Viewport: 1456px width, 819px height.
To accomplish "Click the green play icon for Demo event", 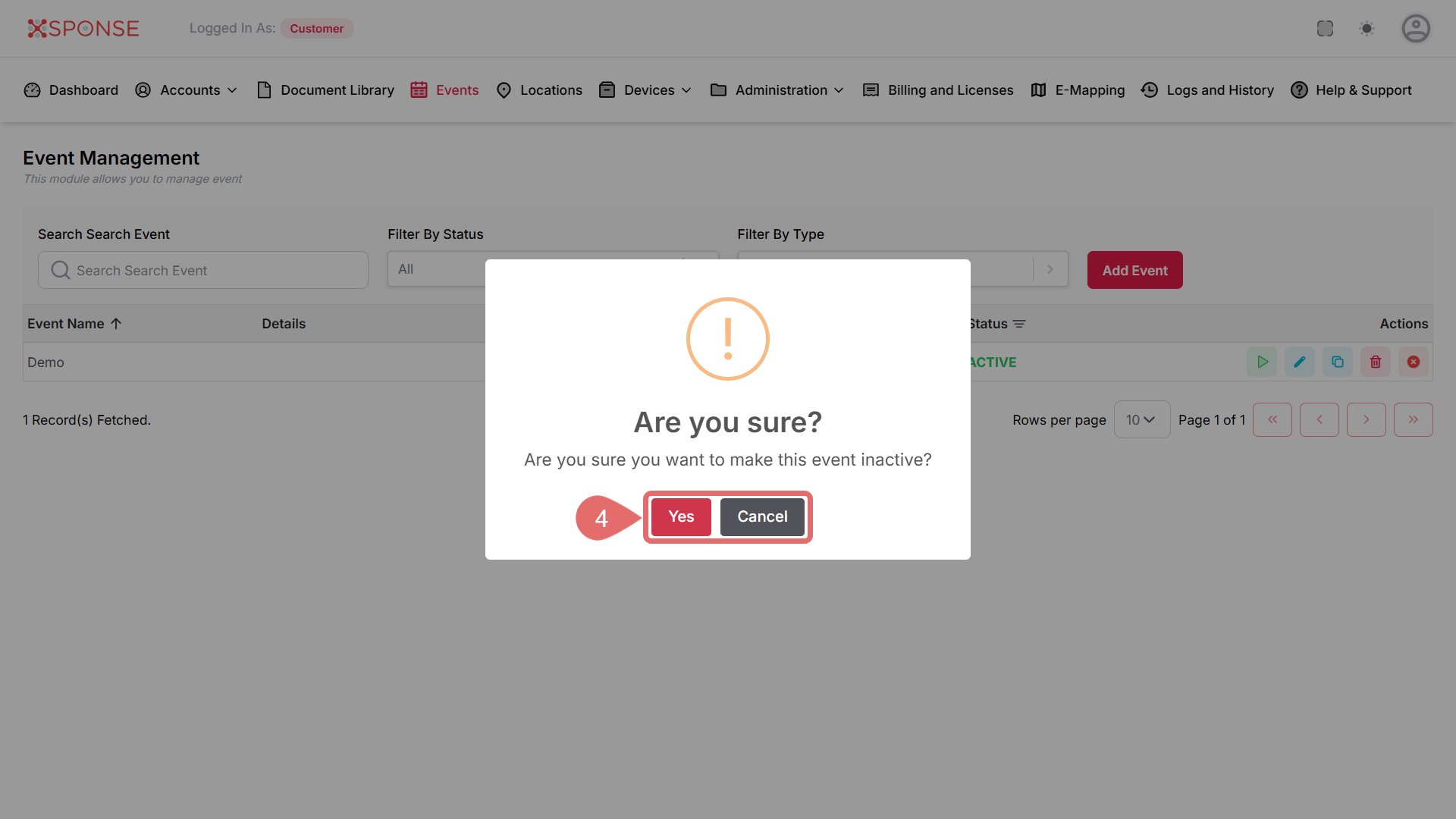I will click(x=1262, y=362).
